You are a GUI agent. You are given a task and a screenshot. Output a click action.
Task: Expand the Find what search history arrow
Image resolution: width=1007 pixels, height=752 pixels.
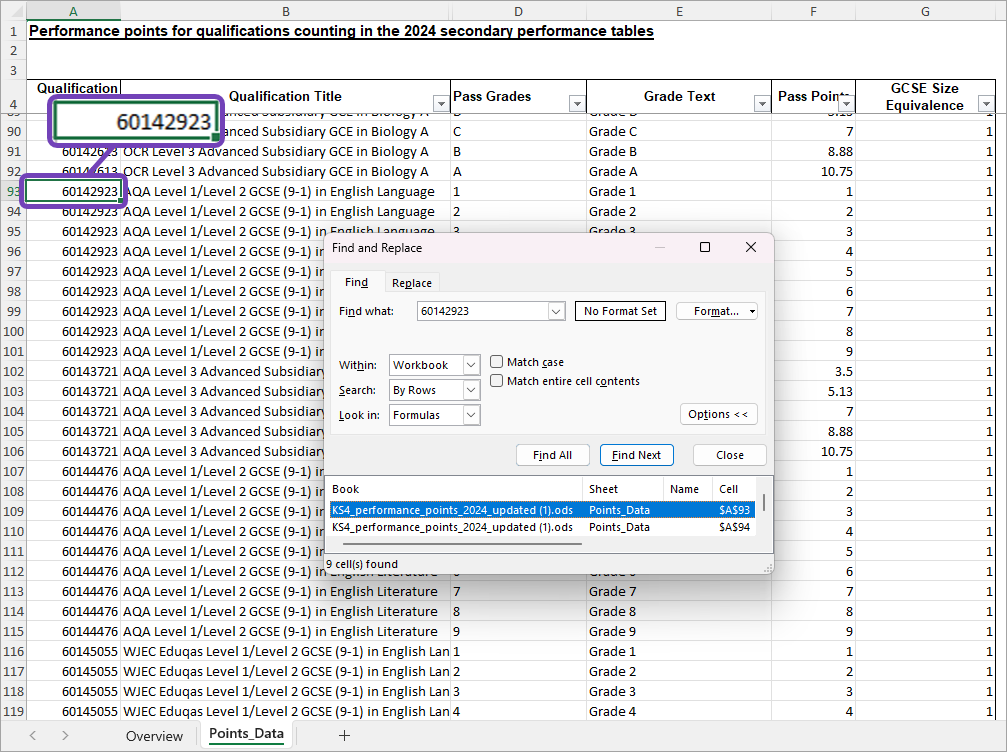pyautogui.click(x=556, y=311)
